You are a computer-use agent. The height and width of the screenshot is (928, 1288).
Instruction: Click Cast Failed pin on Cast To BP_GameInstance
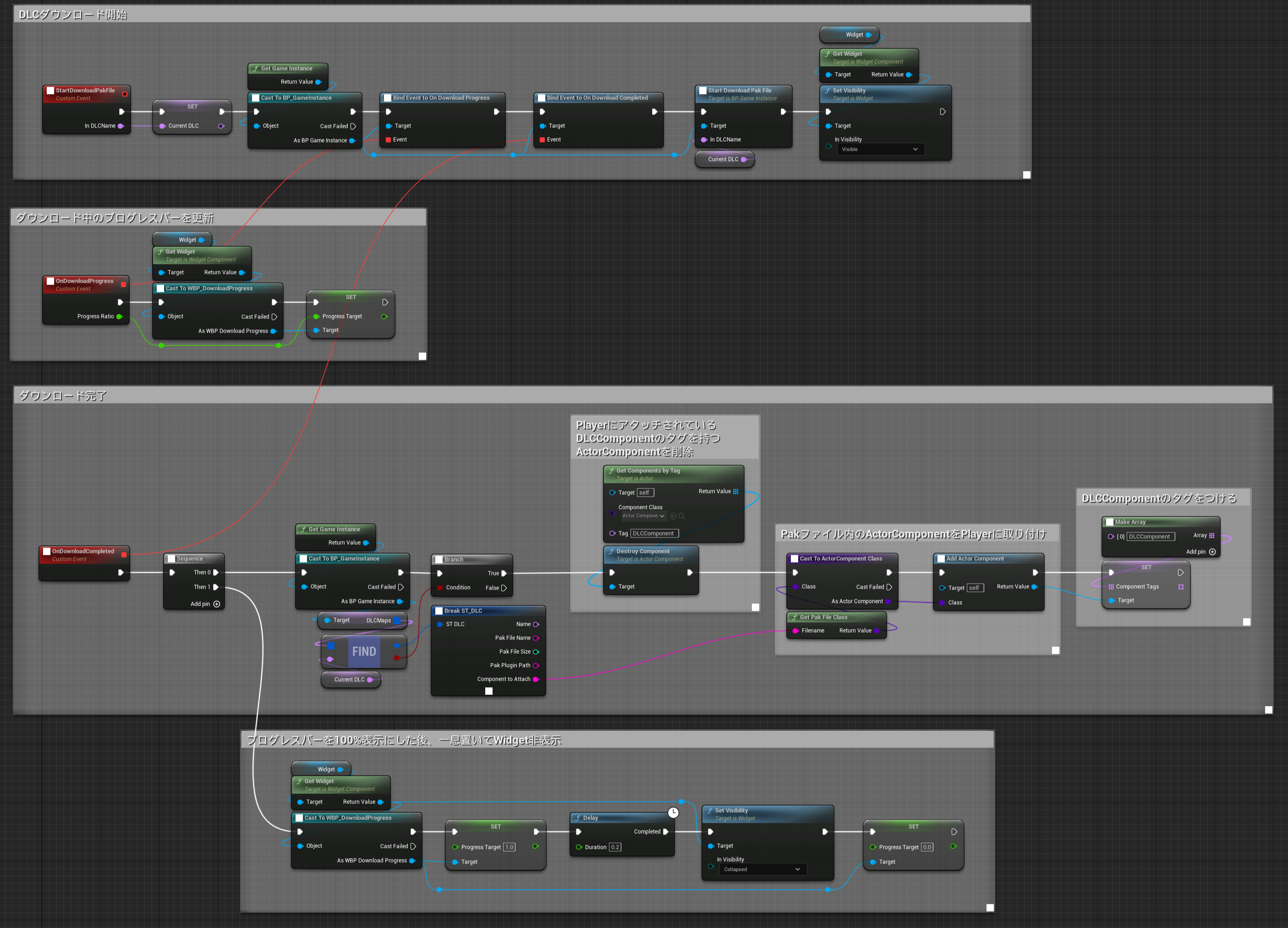click(x=353, y=126)
